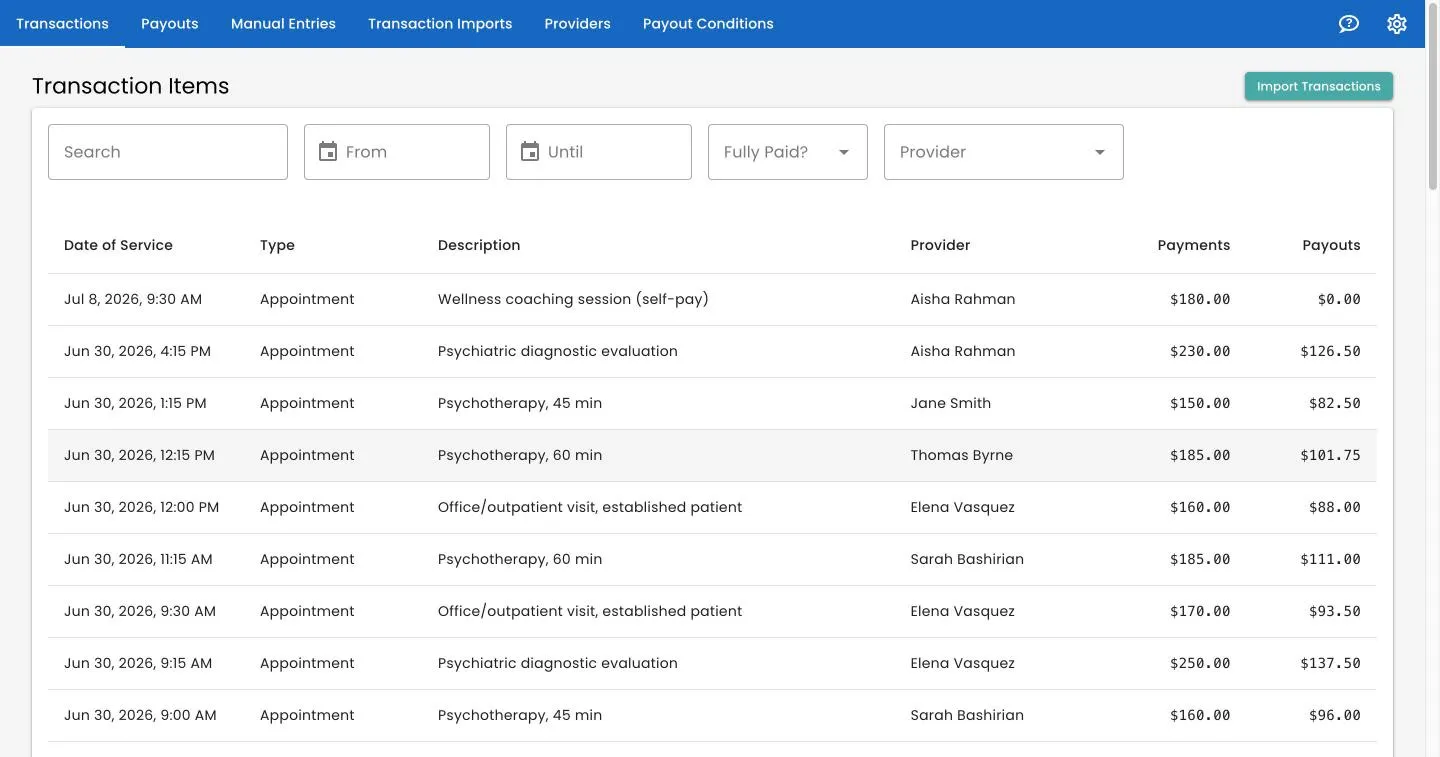The height and width of the screenshot is (757, 1440).
Task: Click the From date field
Action: pos(397,152)
